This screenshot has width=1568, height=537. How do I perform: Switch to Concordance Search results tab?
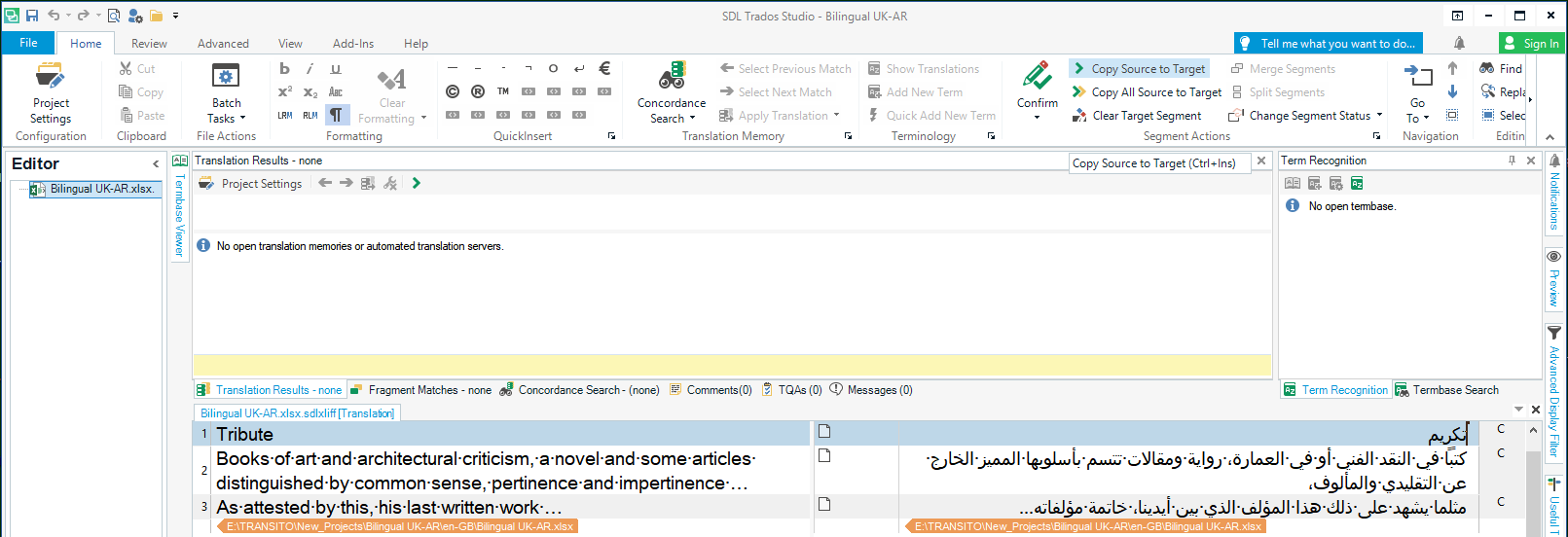(x=580, y=390)
